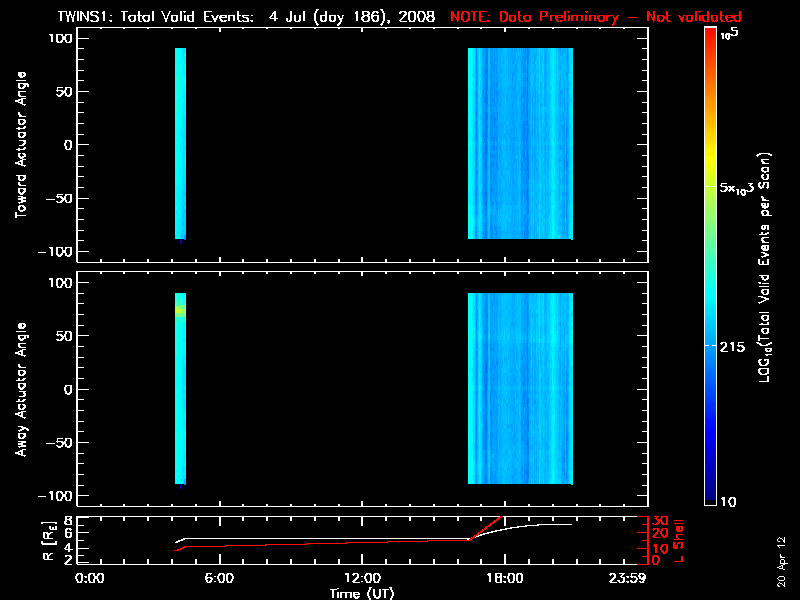Select the 'Away Actuator Angle' axis label
800x600 pixels.
point(21,389)
